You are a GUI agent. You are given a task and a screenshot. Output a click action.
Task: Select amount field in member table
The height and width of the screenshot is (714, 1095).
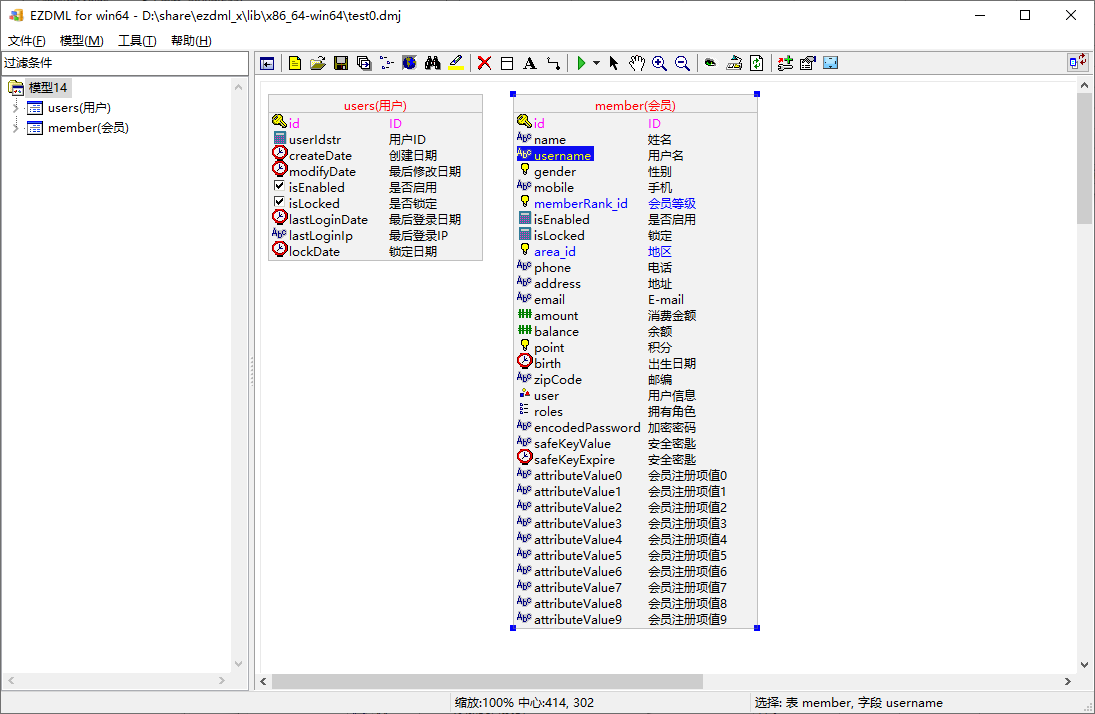(x=556, y=316)
